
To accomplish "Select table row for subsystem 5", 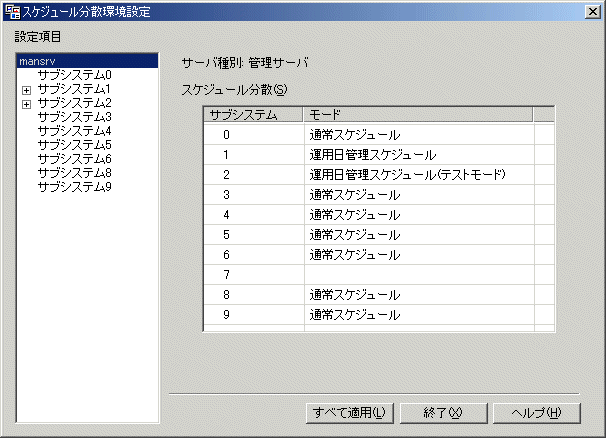I will (x=379, y=235).
